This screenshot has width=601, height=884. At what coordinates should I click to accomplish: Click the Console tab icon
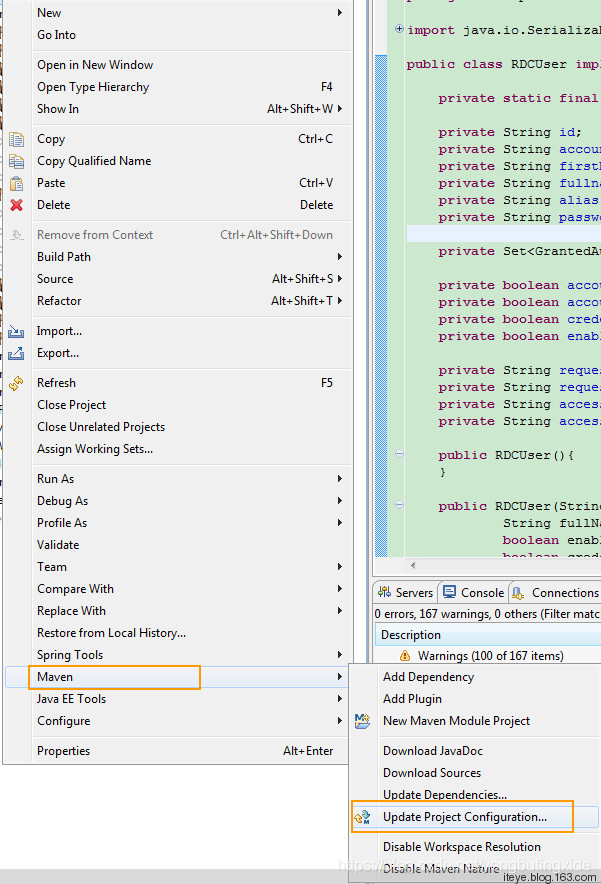(449, 592)
